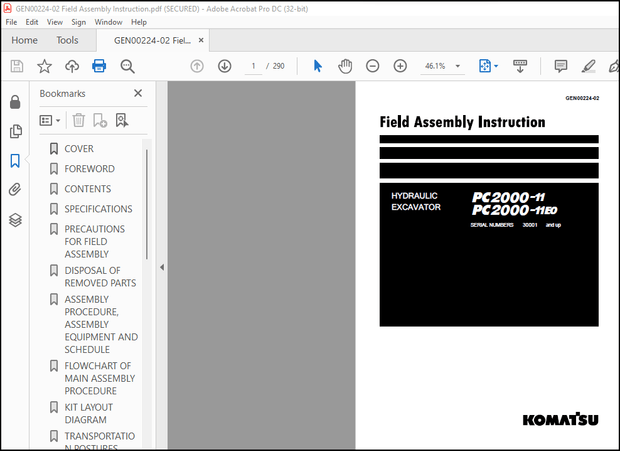Viewport: 620px width, 451px height.
Task: Add a comment with sticky note tool
Action: point(561,66)
